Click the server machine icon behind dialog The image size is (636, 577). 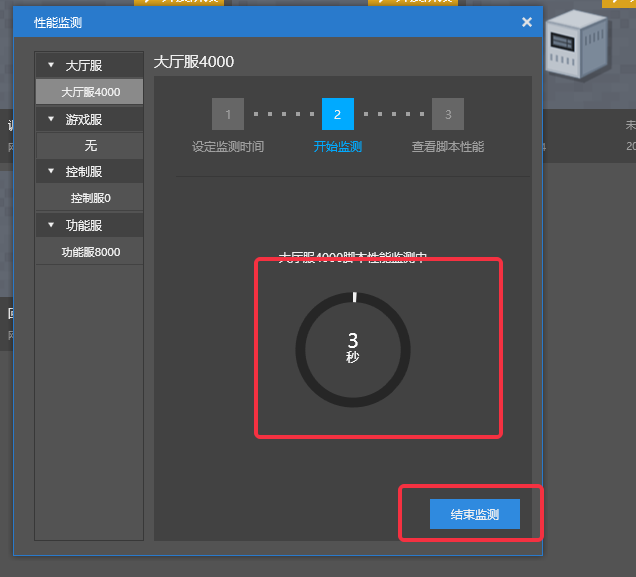(577, 45)
